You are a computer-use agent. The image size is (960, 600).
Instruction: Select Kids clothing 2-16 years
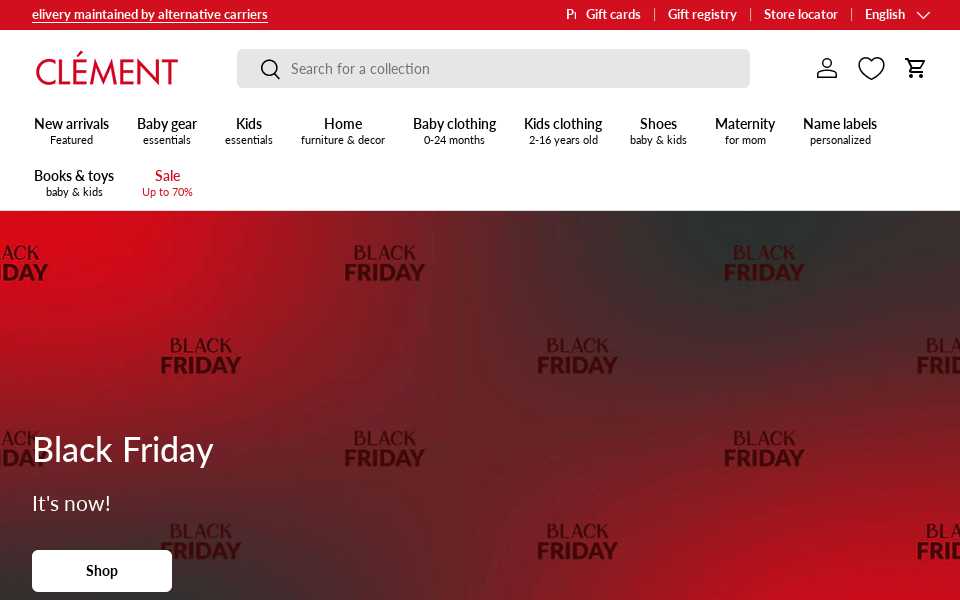click(x=563, y=131)
